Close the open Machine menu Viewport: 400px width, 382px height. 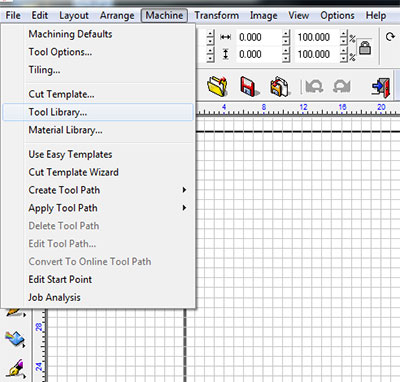pos(164,15)
